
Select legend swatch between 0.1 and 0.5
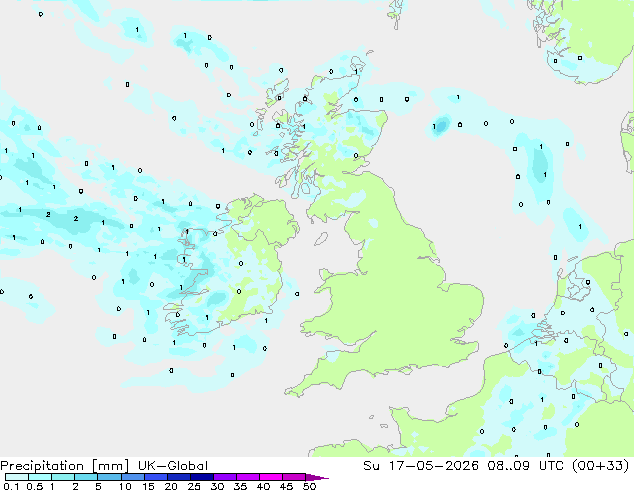tap(17, 477)
